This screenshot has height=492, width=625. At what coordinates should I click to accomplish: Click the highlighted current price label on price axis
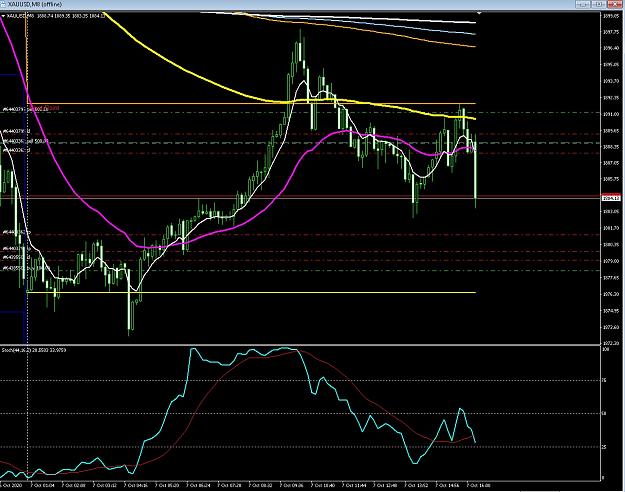pos(611,198)
